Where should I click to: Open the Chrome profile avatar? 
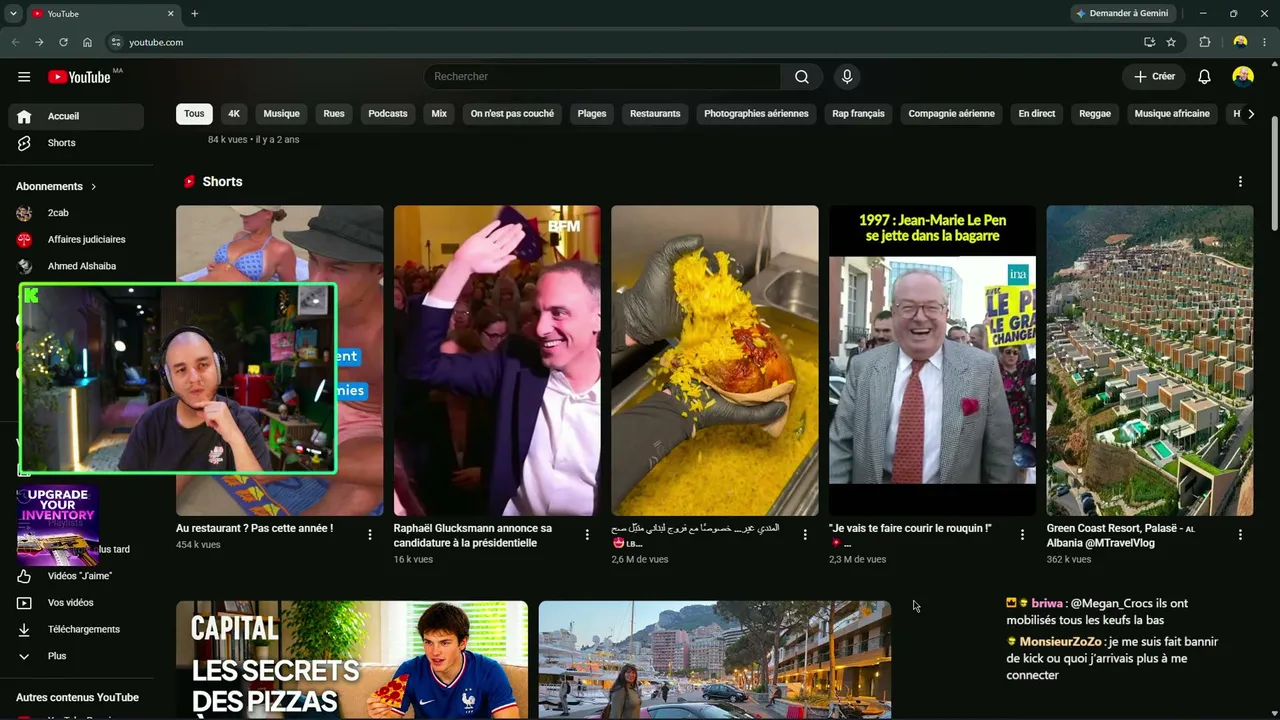click(1240, 42)
